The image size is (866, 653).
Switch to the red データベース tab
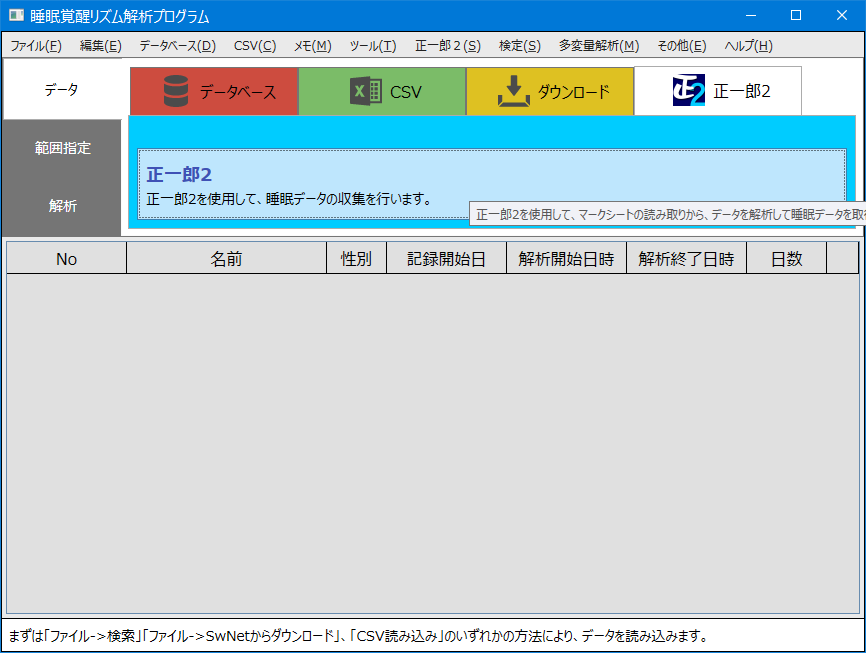(x=214, y=91)
